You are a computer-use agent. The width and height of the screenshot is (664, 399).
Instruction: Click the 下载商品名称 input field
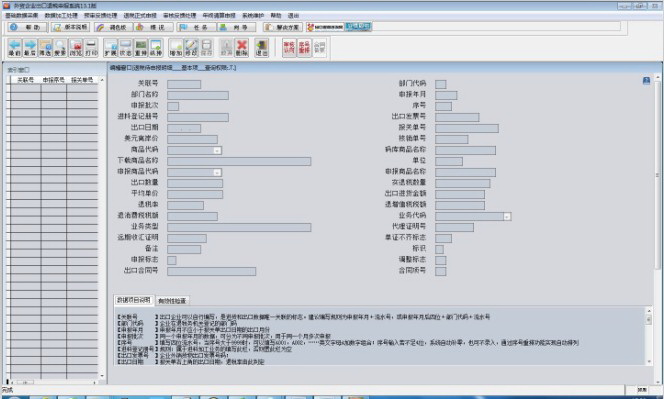239,161
